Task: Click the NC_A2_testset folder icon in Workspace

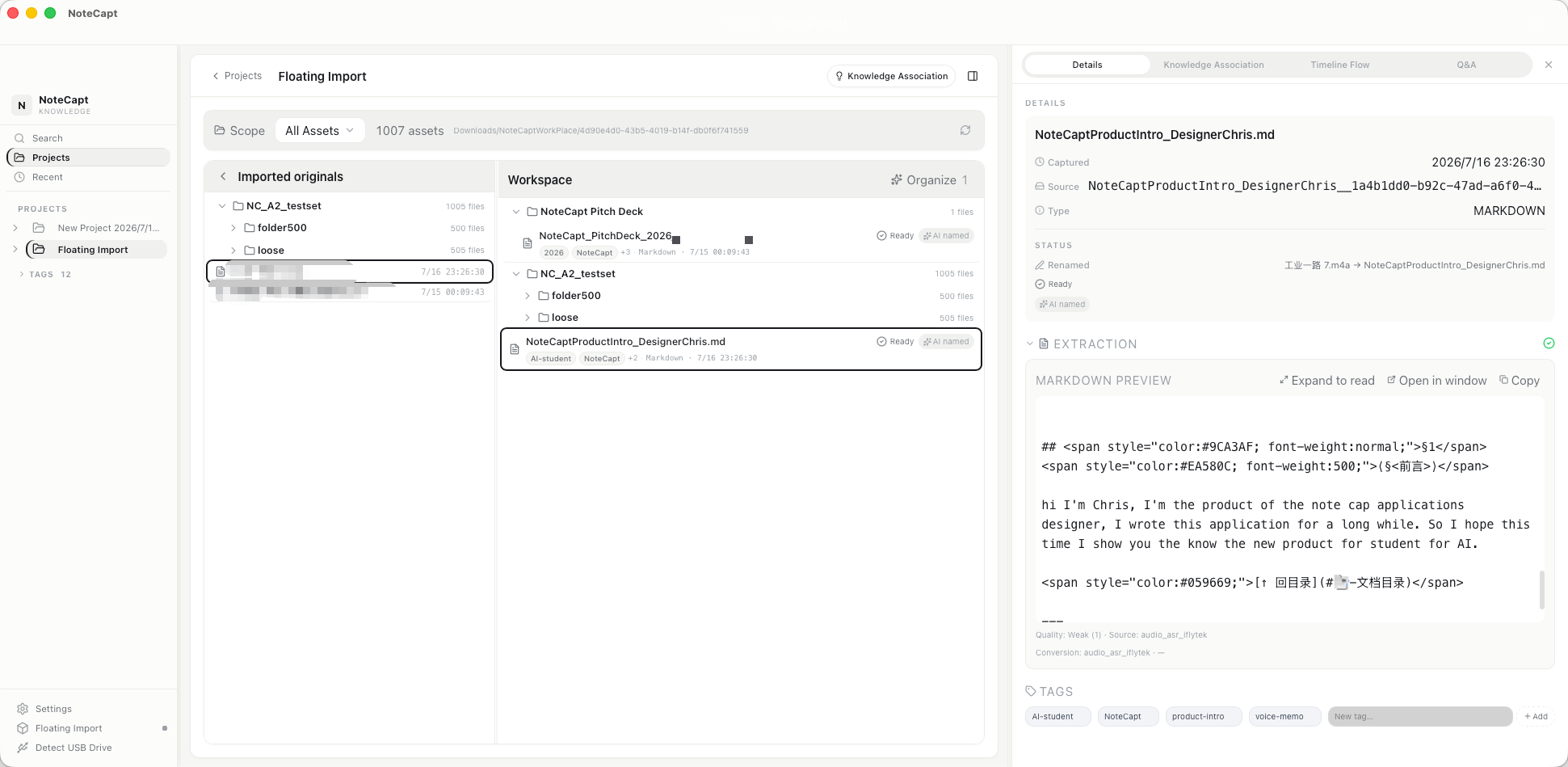Action: coord(532,274)
